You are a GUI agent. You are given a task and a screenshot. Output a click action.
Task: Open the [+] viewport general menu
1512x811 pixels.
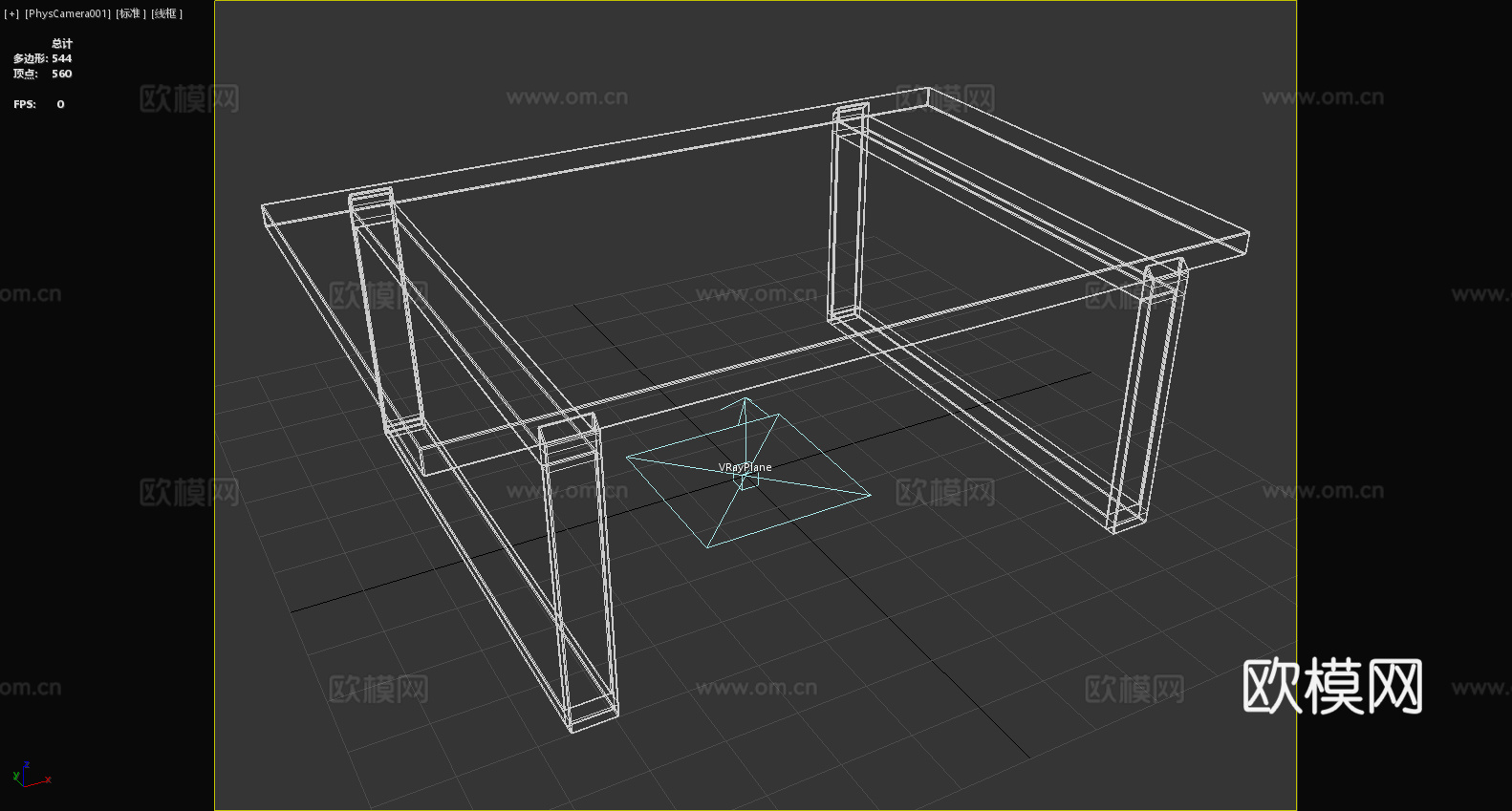coord(11,13)
